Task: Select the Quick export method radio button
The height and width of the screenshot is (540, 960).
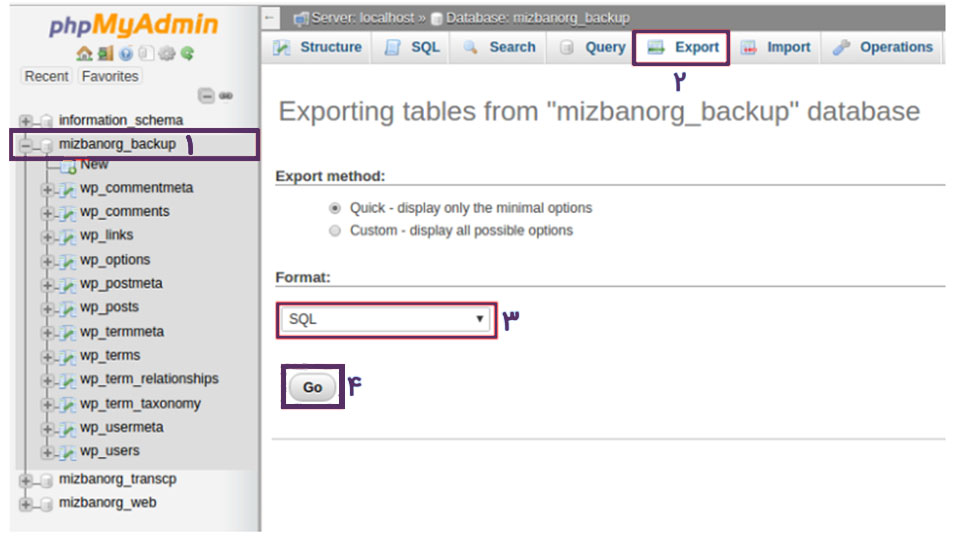Action: click(x=335, y=208)
